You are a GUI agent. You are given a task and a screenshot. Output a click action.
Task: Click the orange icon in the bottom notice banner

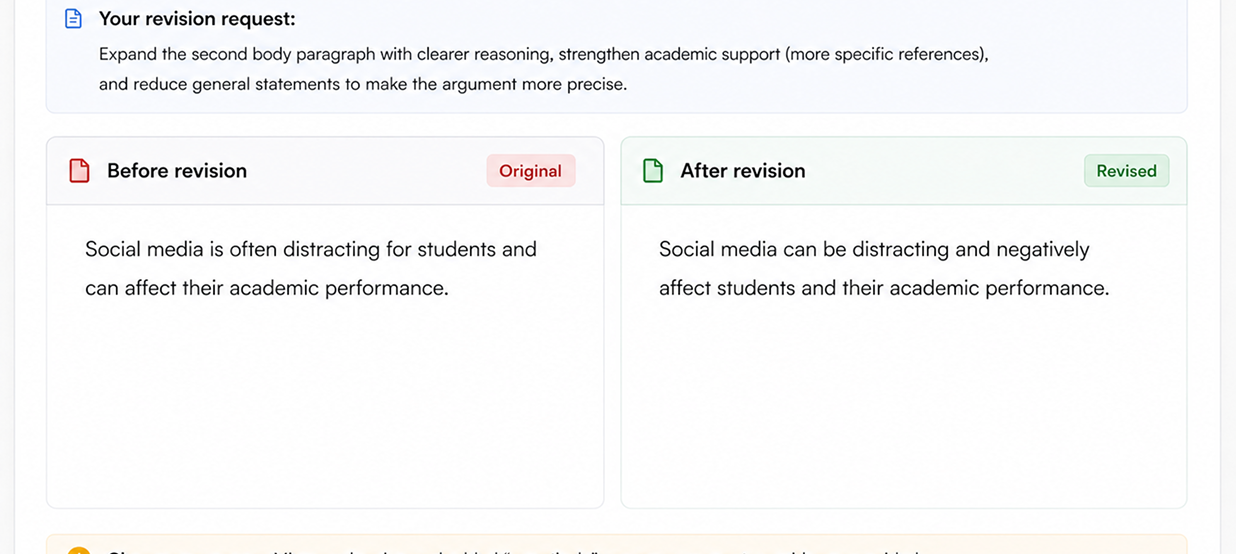[x=79, y=551]
